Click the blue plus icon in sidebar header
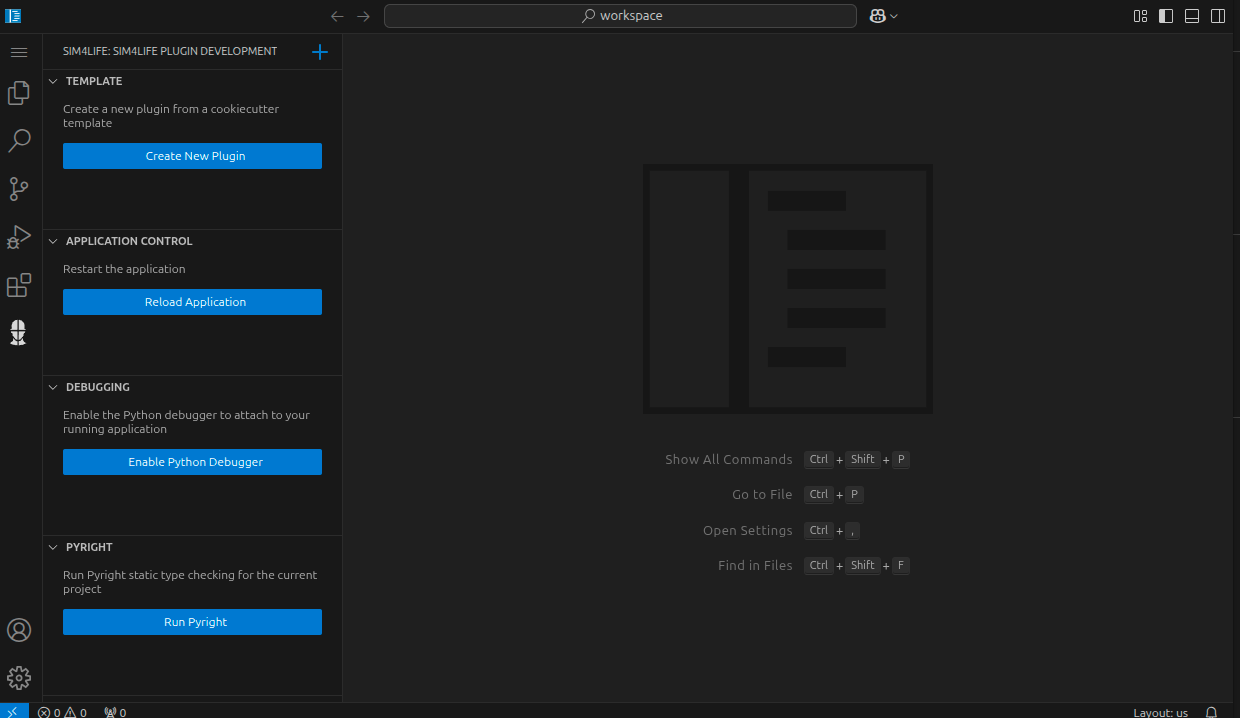1240x718 pixels. coord(320,52)
